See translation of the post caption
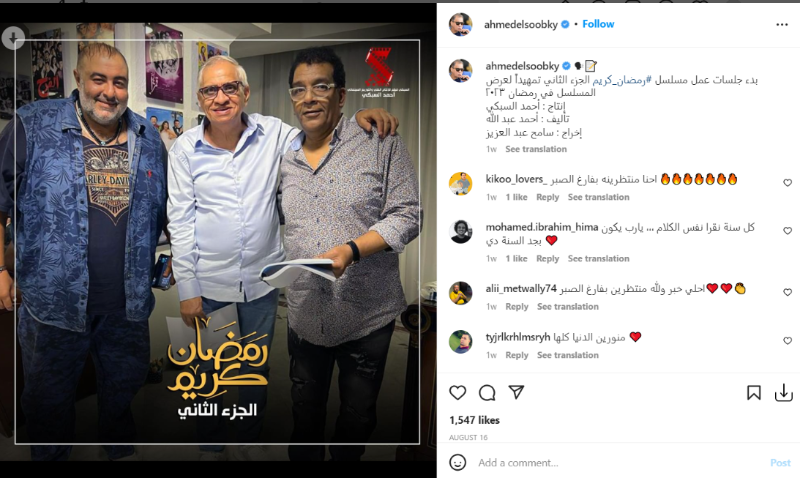The image size is (800, 478). coord(536,149)
